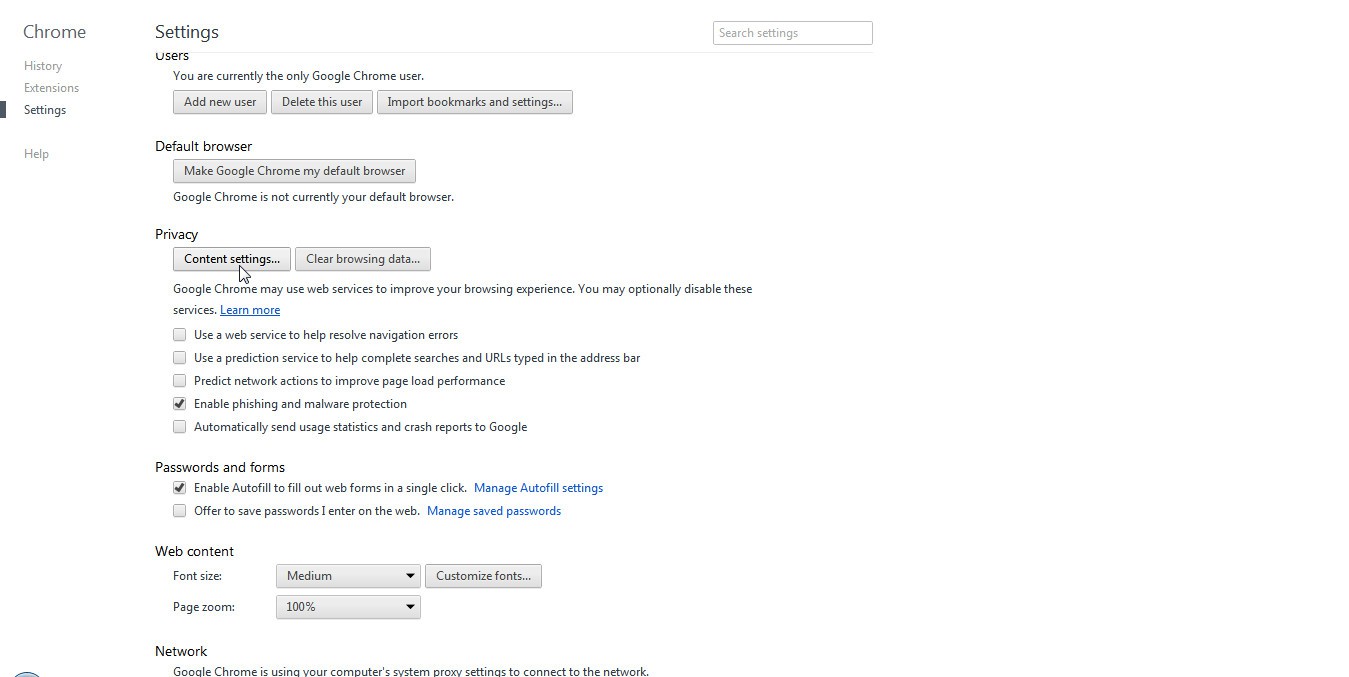The height and width of the screenshot is (677, 1349).
Task: Enable prediction service for searches and URLs
Action: [180, 358]
